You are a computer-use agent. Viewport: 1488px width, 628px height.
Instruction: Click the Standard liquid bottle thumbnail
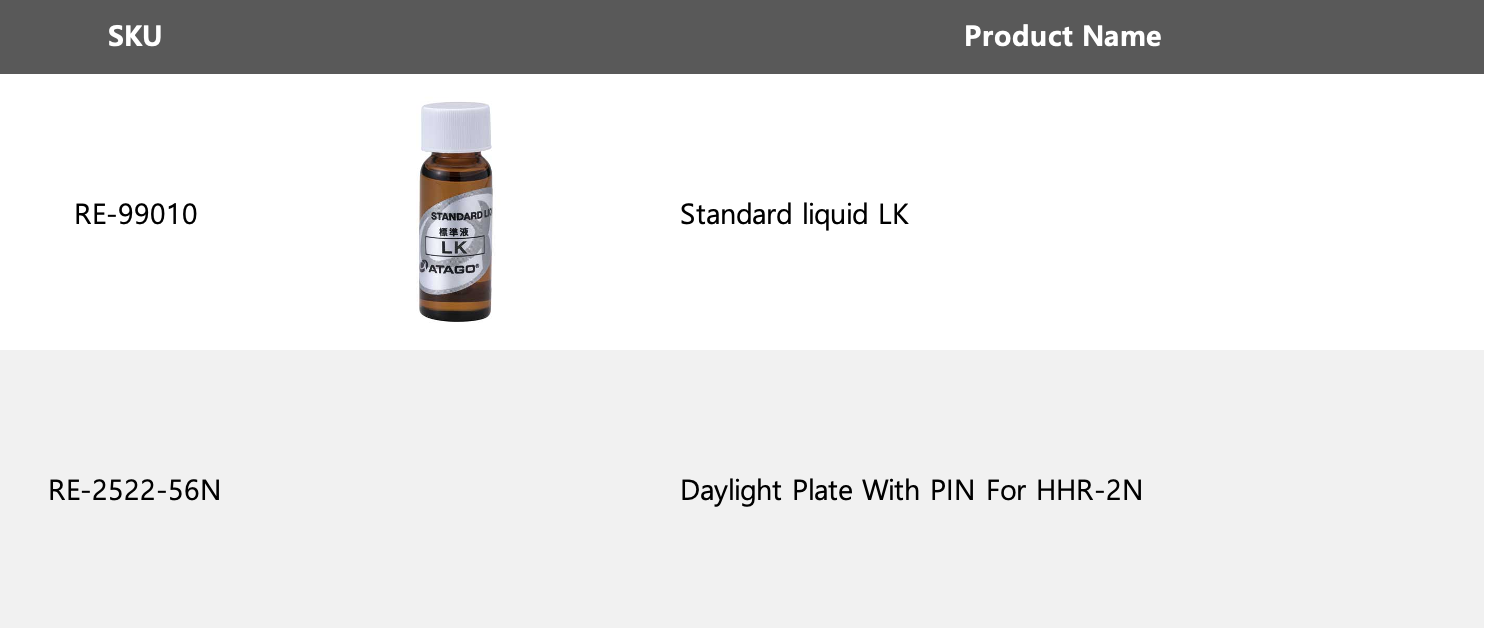455,212
